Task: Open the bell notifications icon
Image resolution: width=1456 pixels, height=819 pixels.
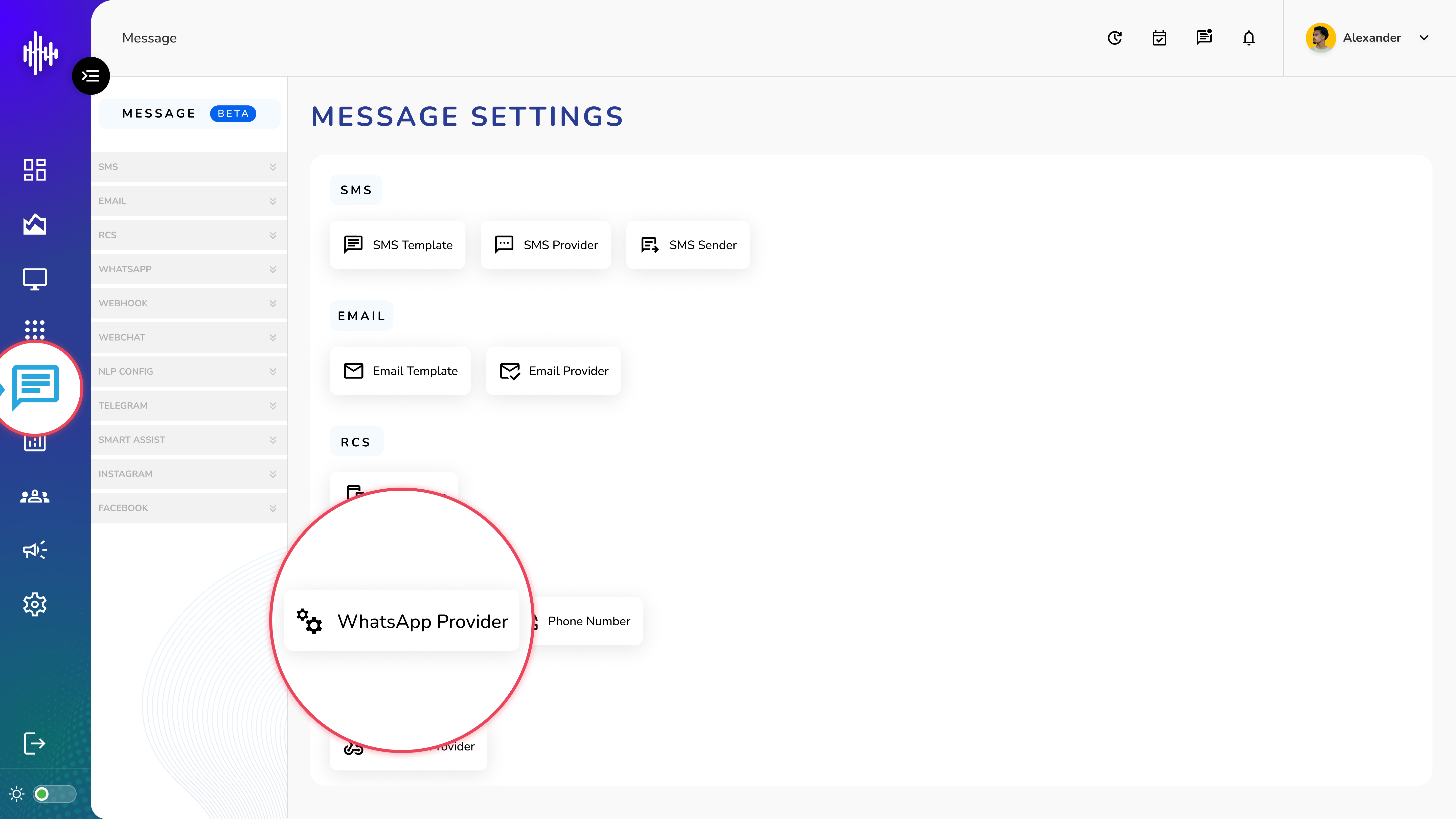Action: (1248, 38)
